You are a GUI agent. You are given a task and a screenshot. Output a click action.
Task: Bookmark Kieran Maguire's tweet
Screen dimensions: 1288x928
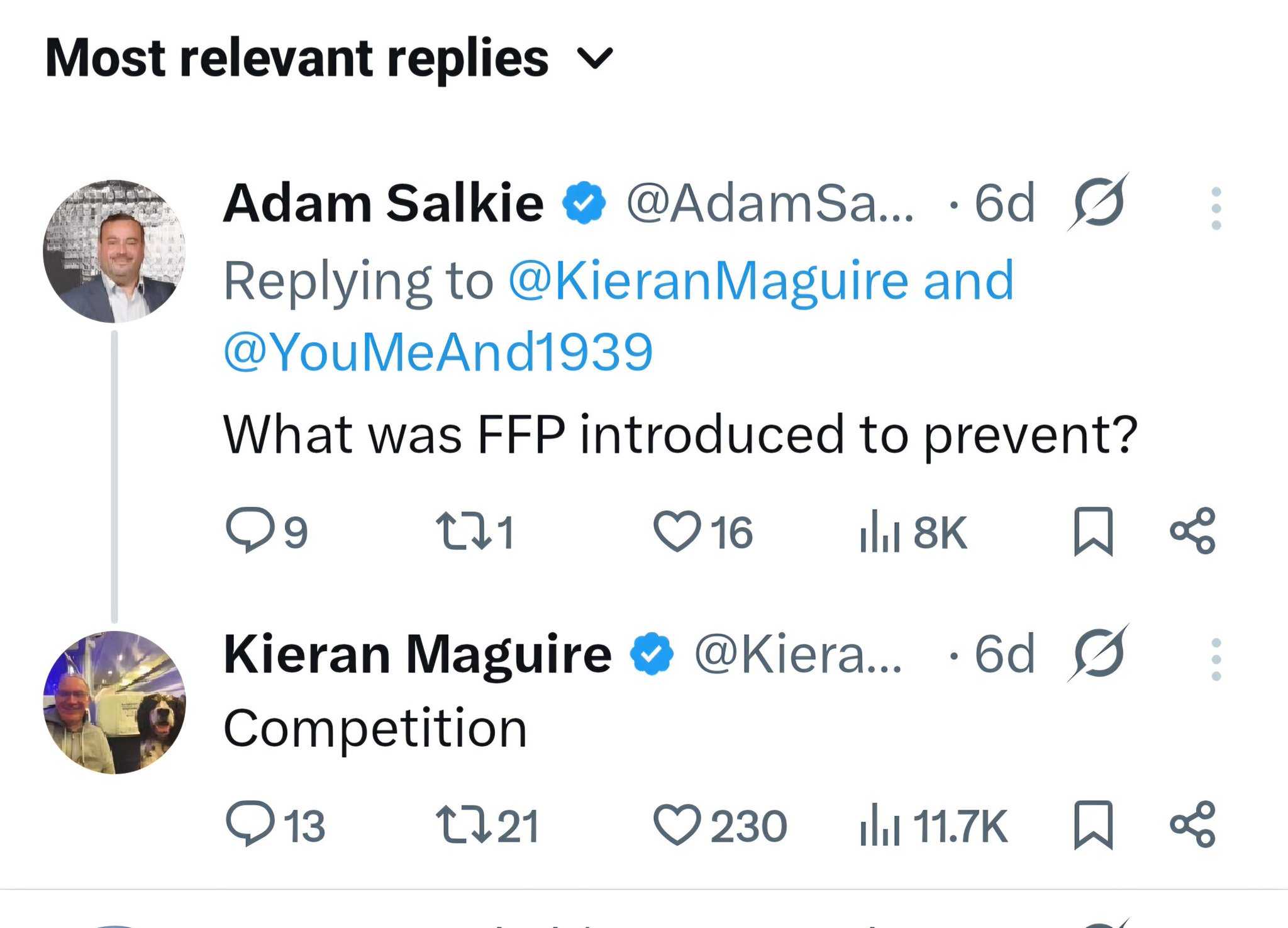point(1093,825)
